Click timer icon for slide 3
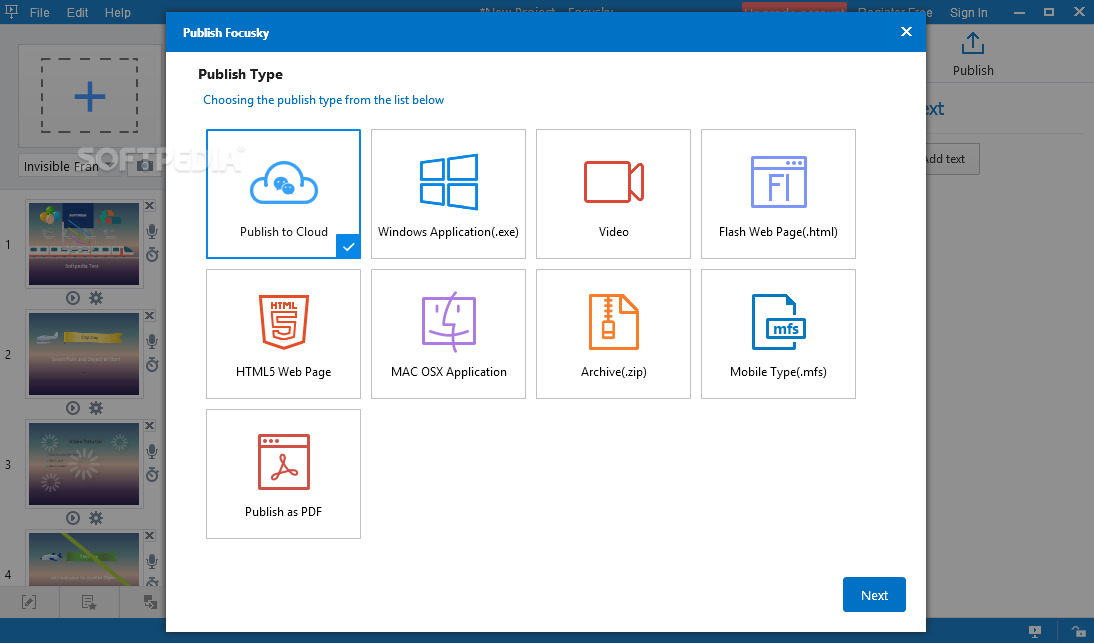The image size is (1094, 643). (152, 475)
